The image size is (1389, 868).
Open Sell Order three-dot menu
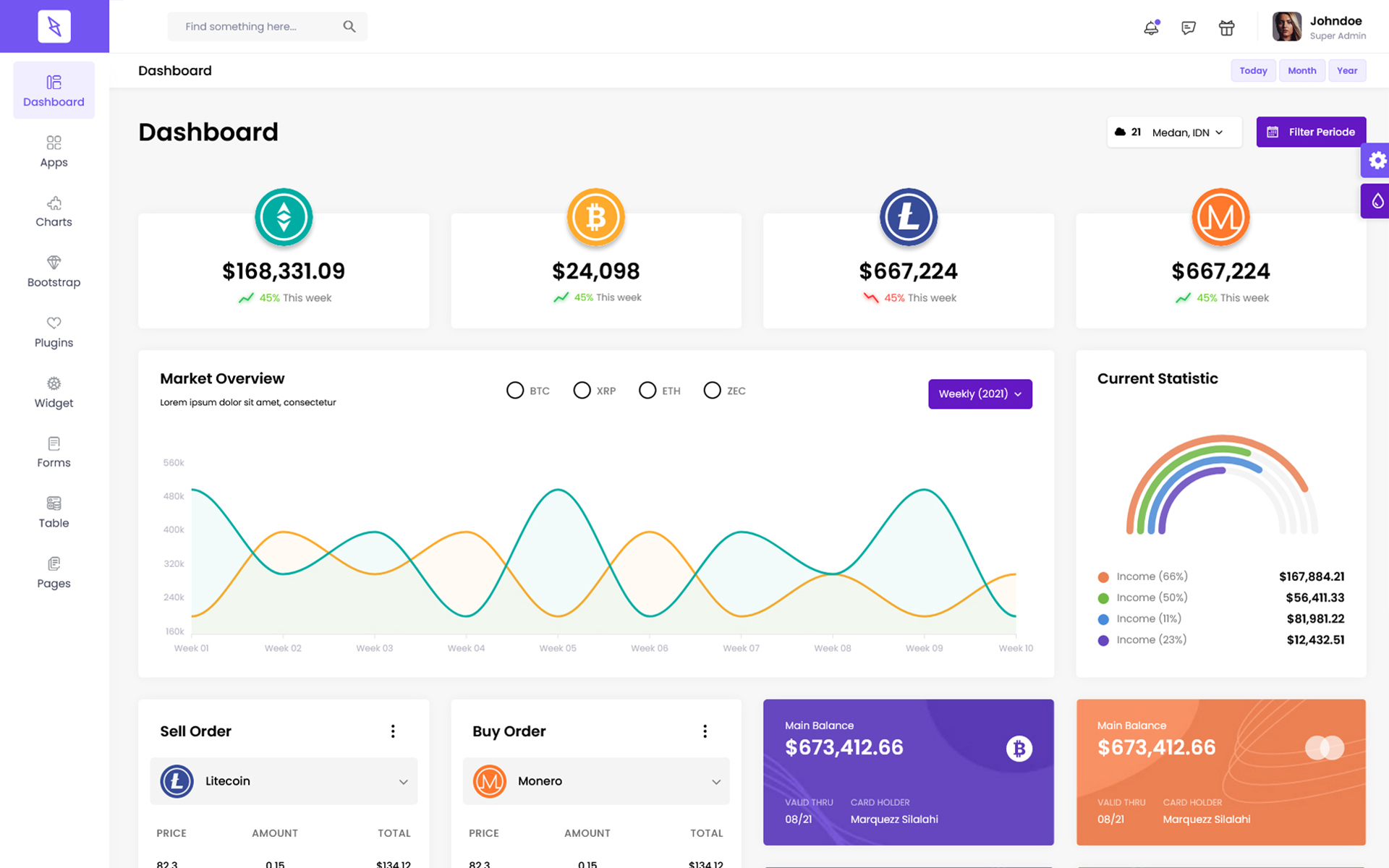tap(393, 731)
